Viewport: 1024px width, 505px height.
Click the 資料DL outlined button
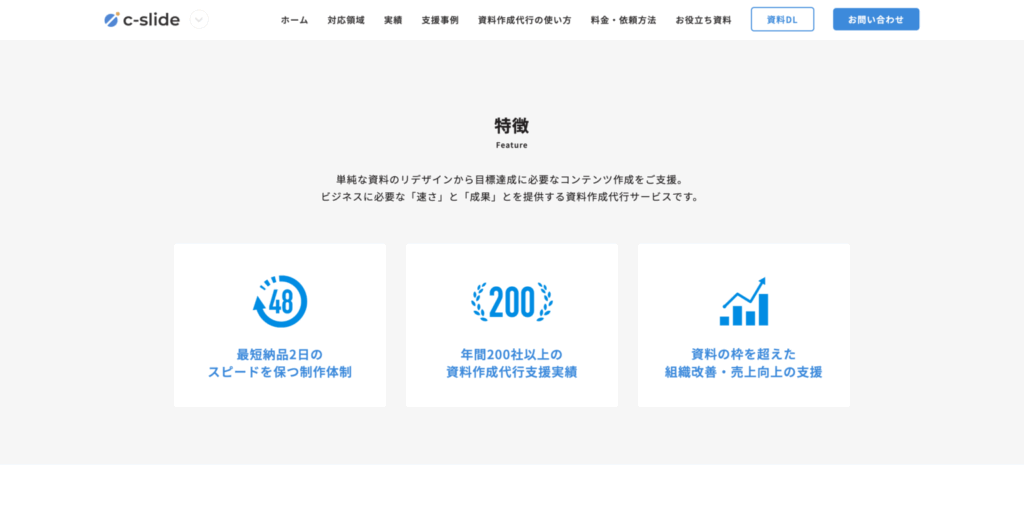point(782,19)
